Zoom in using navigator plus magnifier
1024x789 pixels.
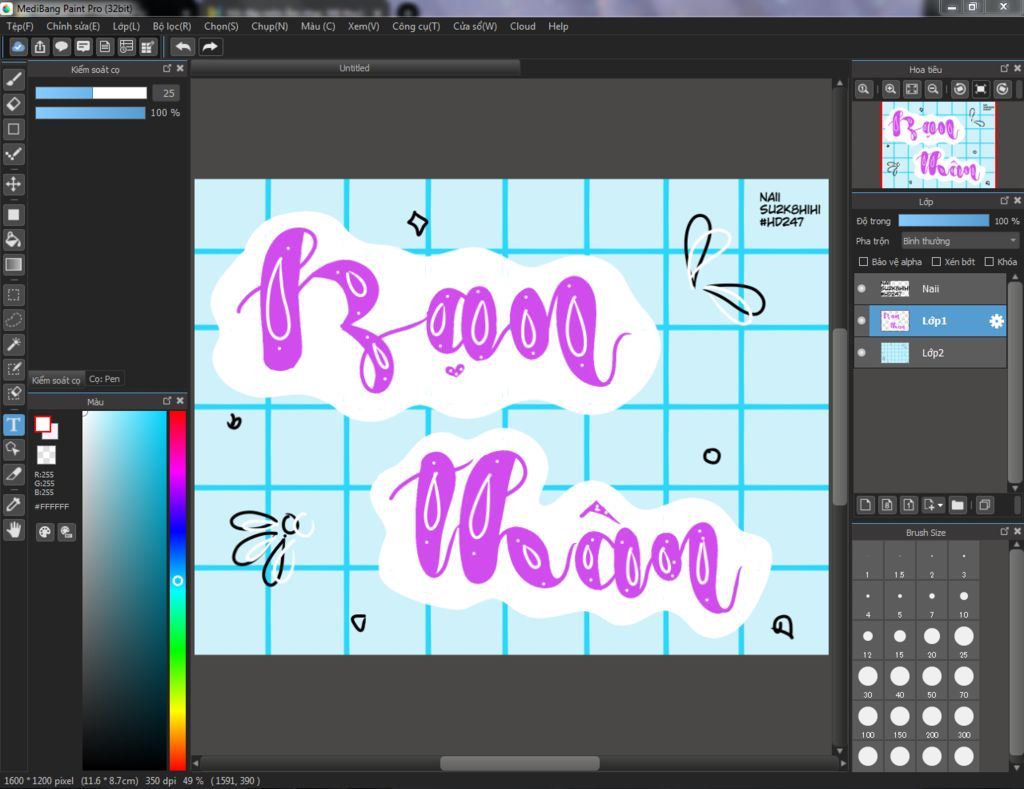pos(890,89)
